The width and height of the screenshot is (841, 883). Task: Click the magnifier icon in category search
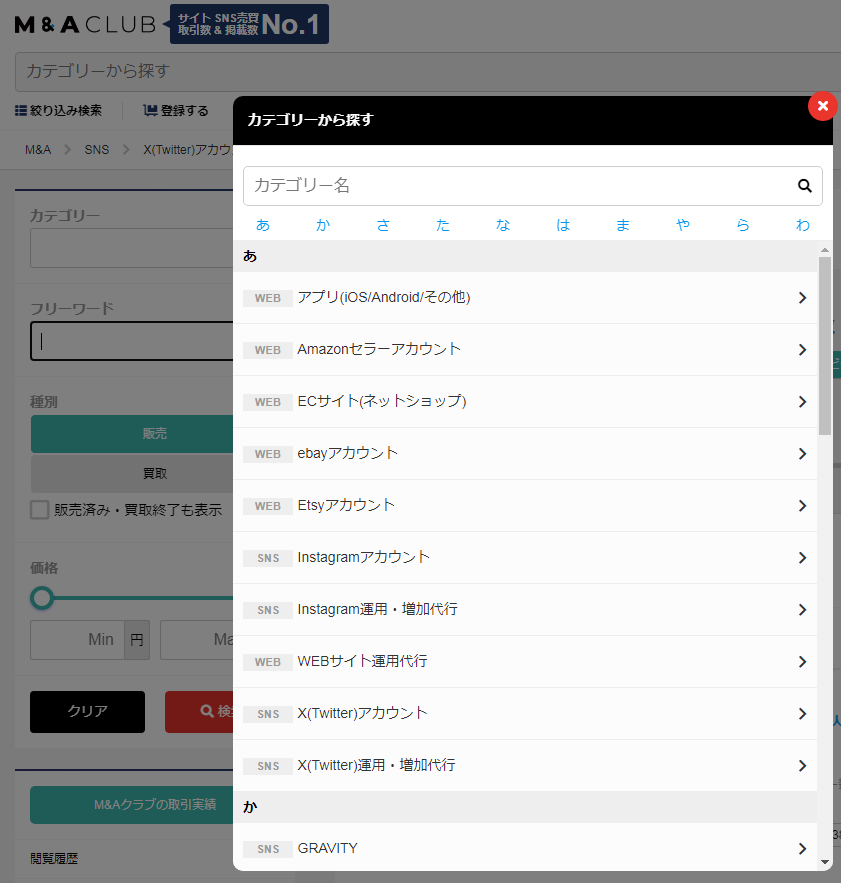pos(804,185)
